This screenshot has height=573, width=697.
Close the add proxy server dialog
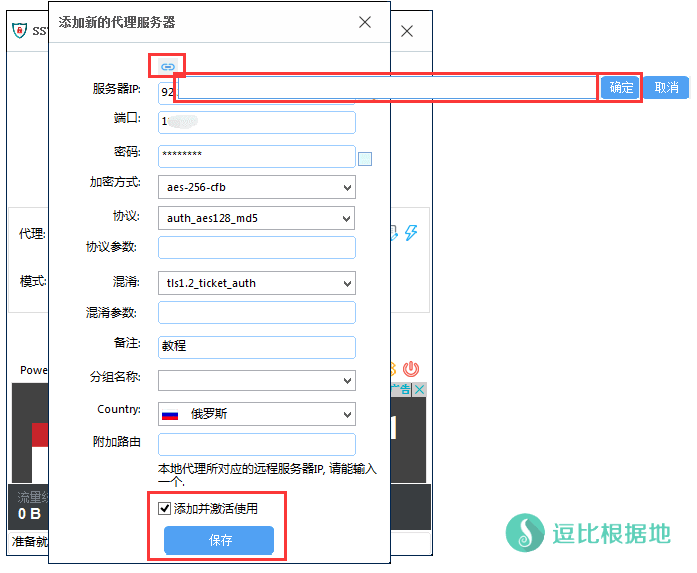tap(365, 22)
